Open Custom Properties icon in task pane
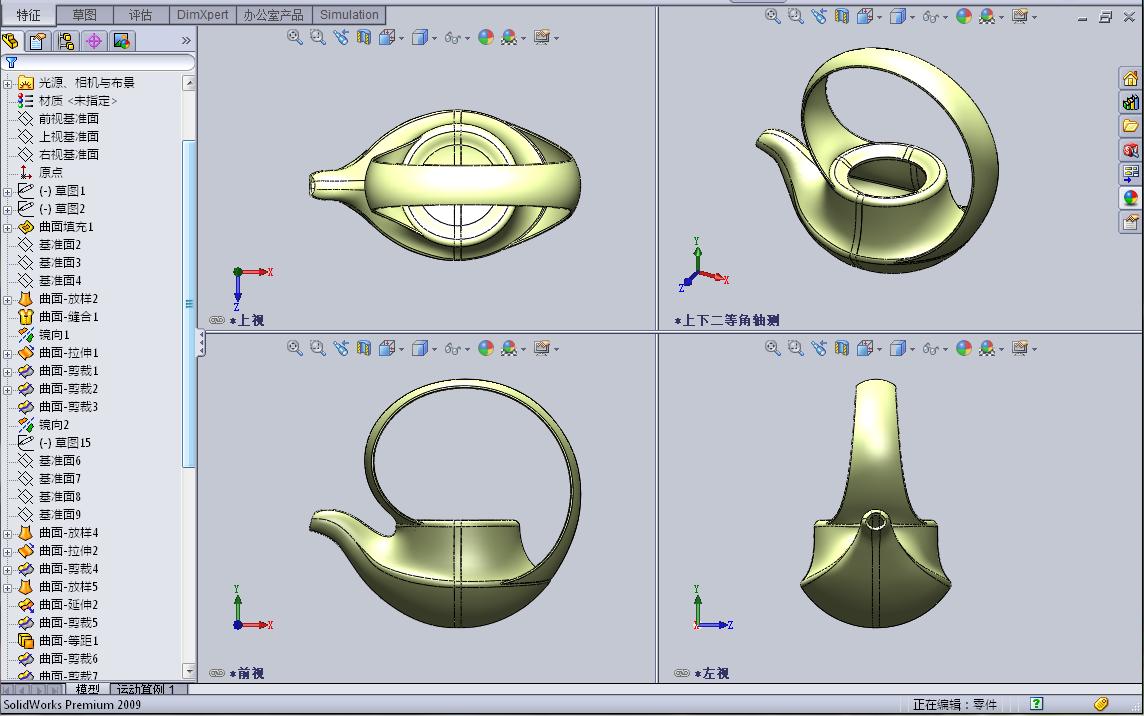This screenshot has height=716, width=1144. tap(1130, 222)
